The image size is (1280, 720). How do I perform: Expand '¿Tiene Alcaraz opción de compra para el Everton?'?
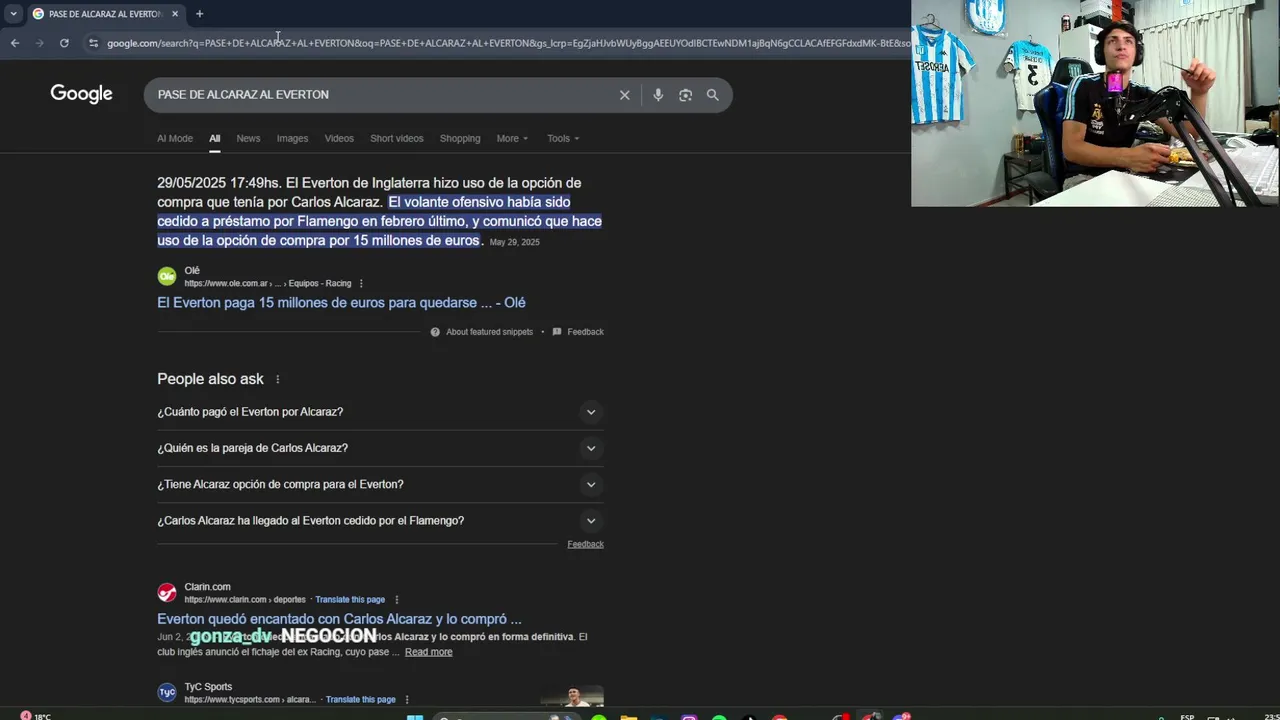click(x=380, y=484)
